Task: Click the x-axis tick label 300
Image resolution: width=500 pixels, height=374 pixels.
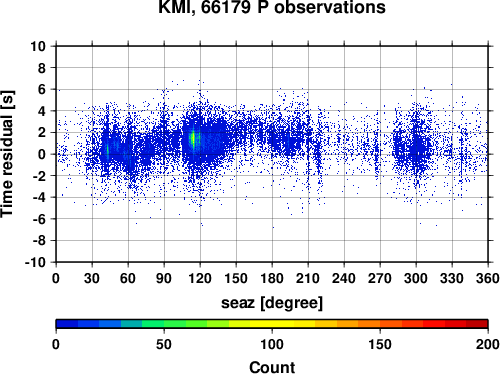Action: [x=416, y=278]
